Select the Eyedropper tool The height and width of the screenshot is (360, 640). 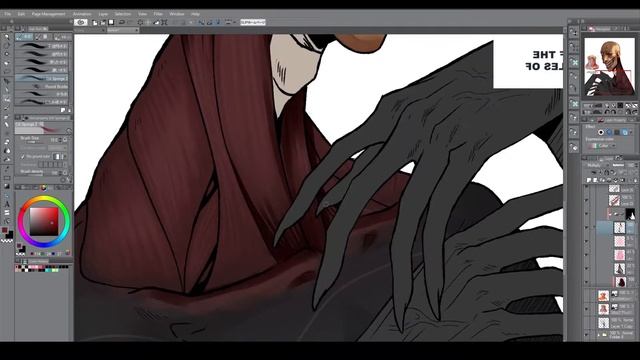point(7,90)
